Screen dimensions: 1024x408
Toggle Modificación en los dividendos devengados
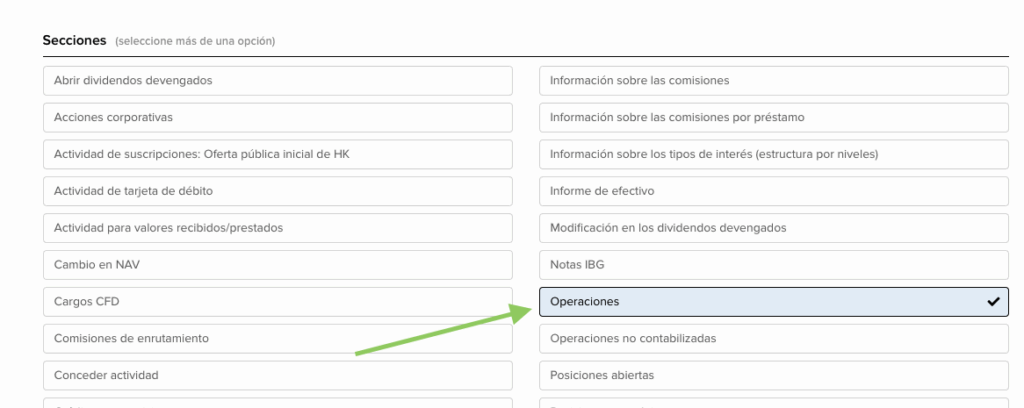(x=773, y=228)
